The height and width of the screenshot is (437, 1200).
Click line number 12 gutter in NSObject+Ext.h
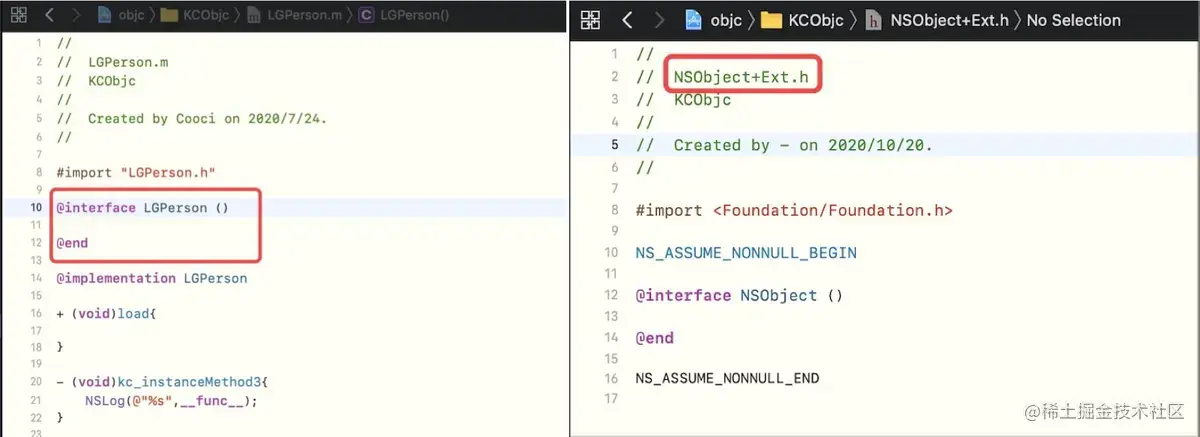612,296
